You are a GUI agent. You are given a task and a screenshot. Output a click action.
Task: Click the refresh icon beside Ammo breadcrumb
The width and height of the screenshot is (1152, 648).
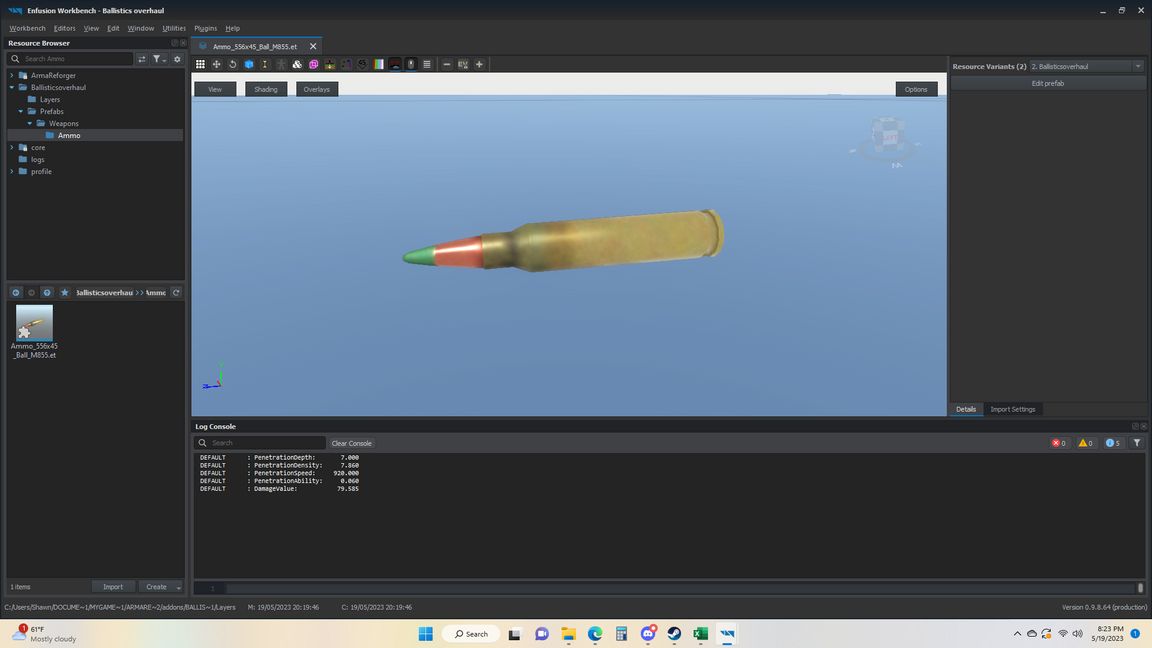coord(176,293)
